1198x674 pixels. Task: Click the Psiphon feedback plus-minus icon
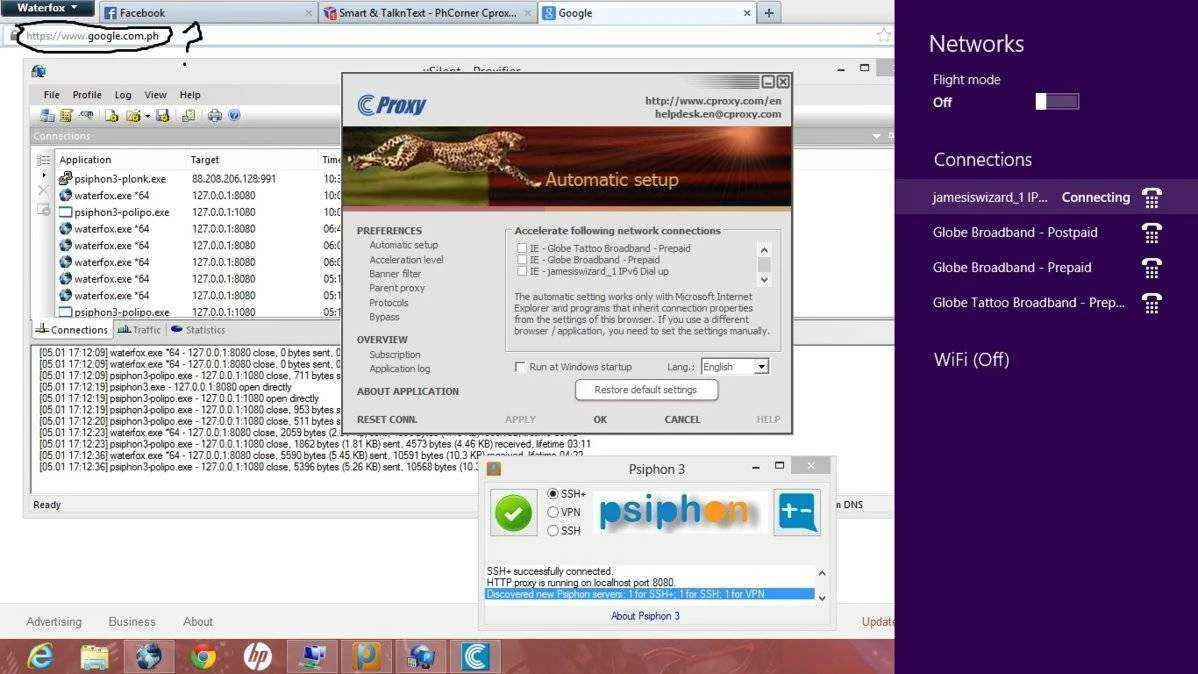[797, 512]
